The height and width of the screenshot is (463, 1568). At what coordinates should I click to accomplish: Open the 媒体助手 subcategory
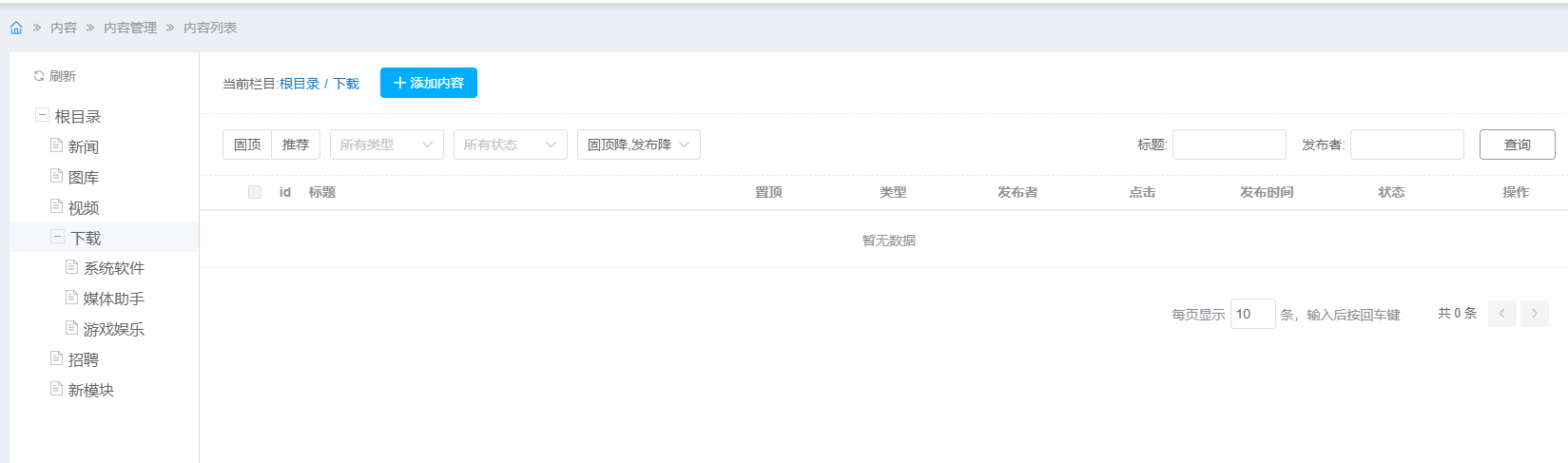114,299
